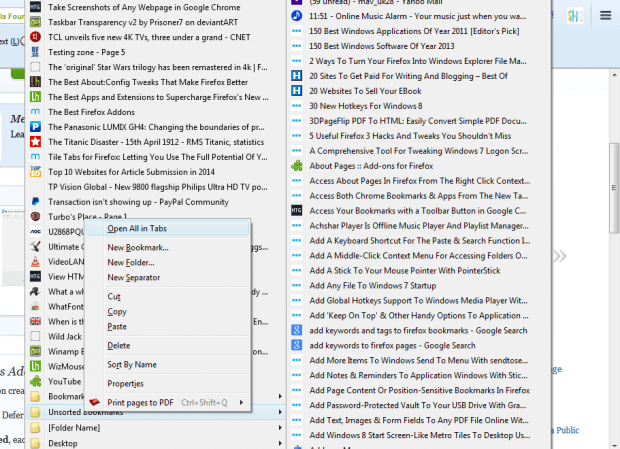Click the H icon for 20 Websites To Sell
The width and height of the screenshot is (620, 449).
[x=297, y=91]
